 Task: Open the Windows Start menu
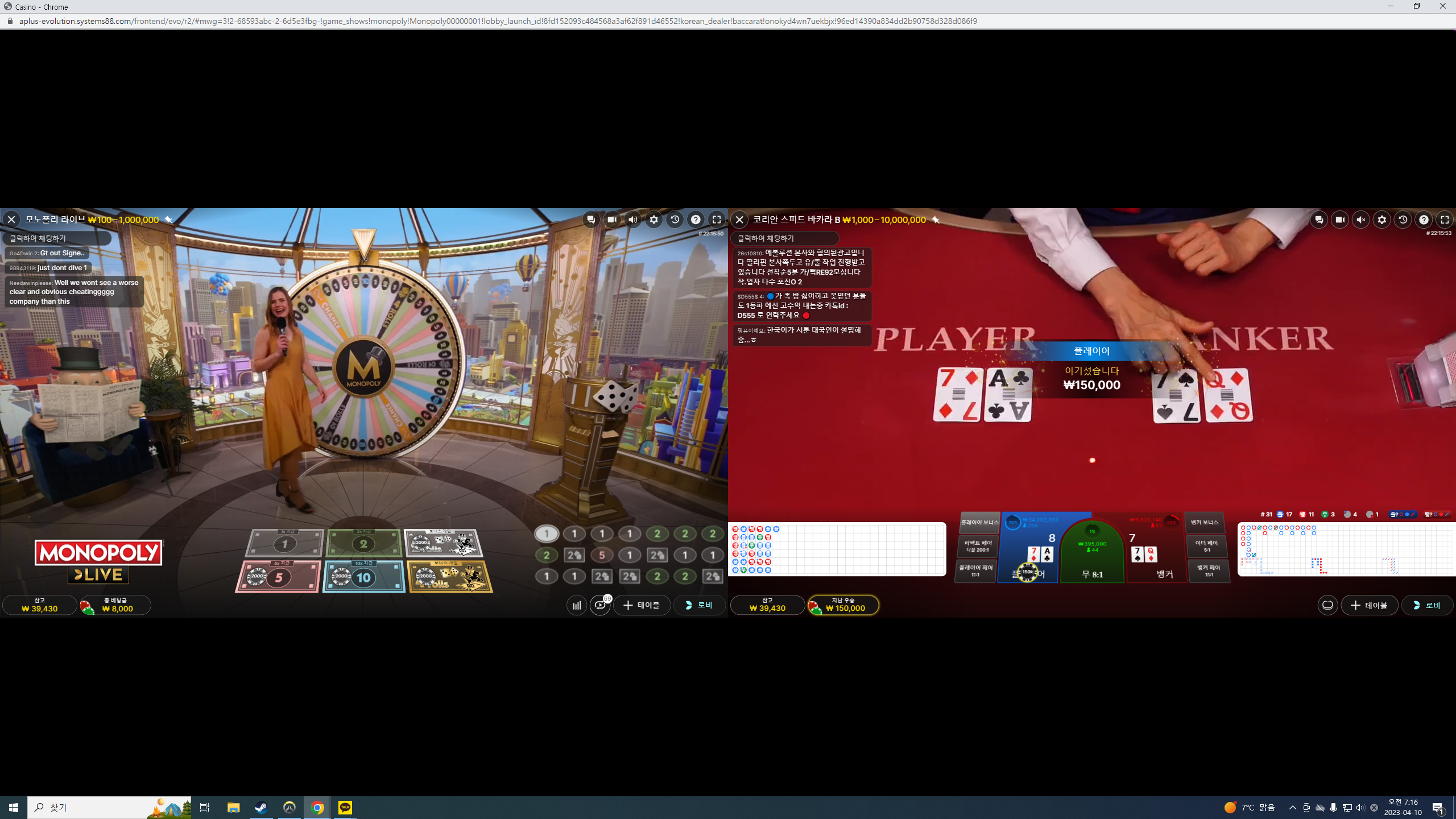pyautogui.click(x=14, y=808)
